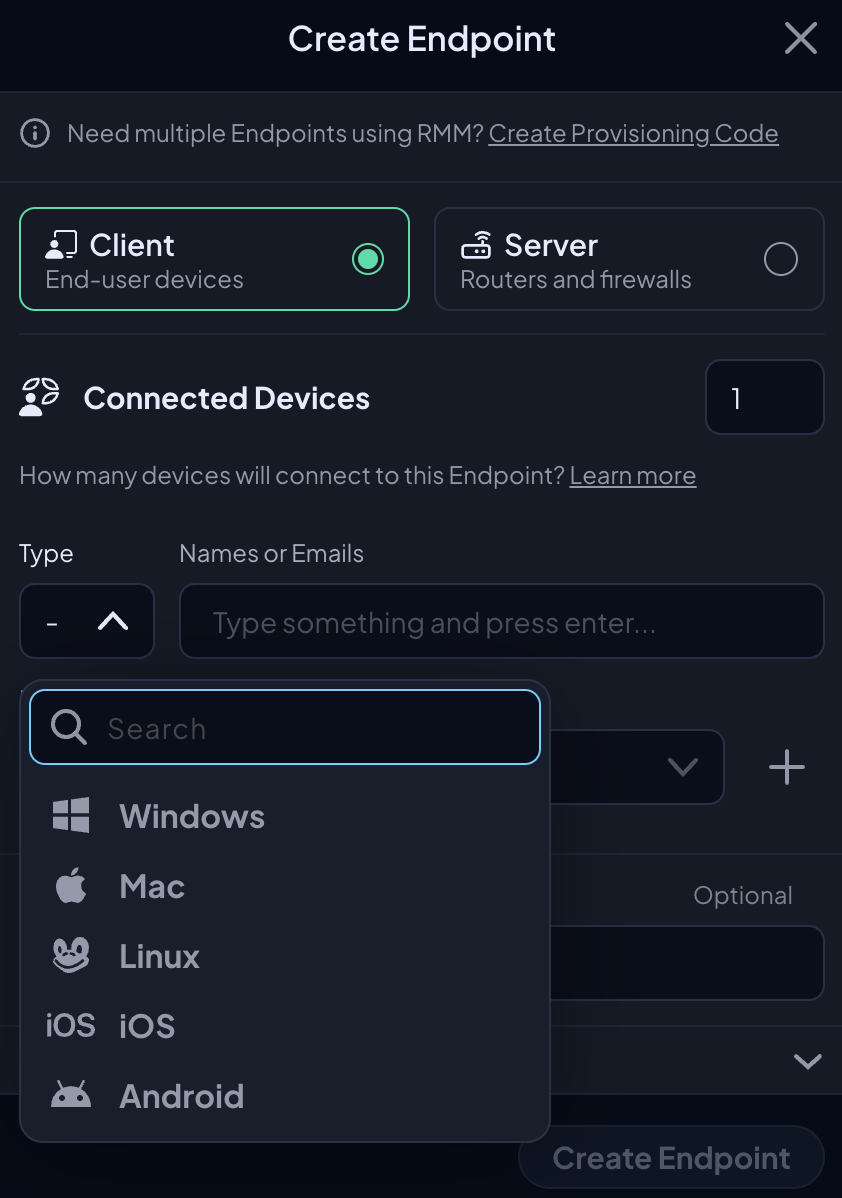Click the Connected Devices number field
The height and width of the screenshot is (1198, 842).
click(765, 397)
